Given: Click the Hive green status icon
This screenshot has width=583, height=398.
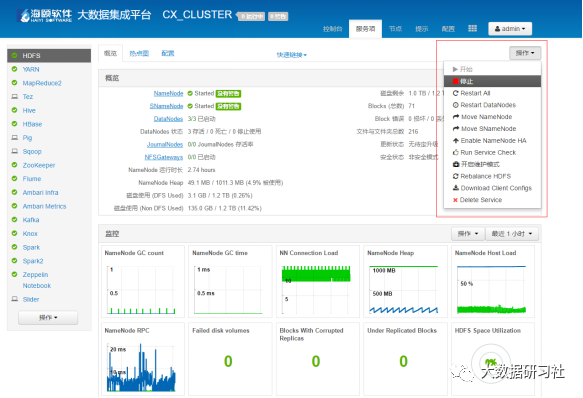Looking at the screenshot, I should [15, 110].
